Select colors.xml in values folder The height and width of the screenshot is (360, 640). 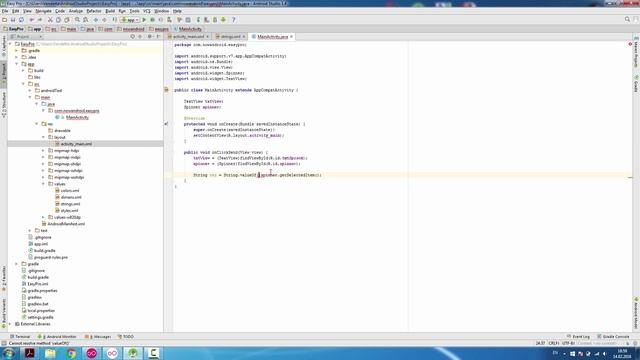[70, 191]
